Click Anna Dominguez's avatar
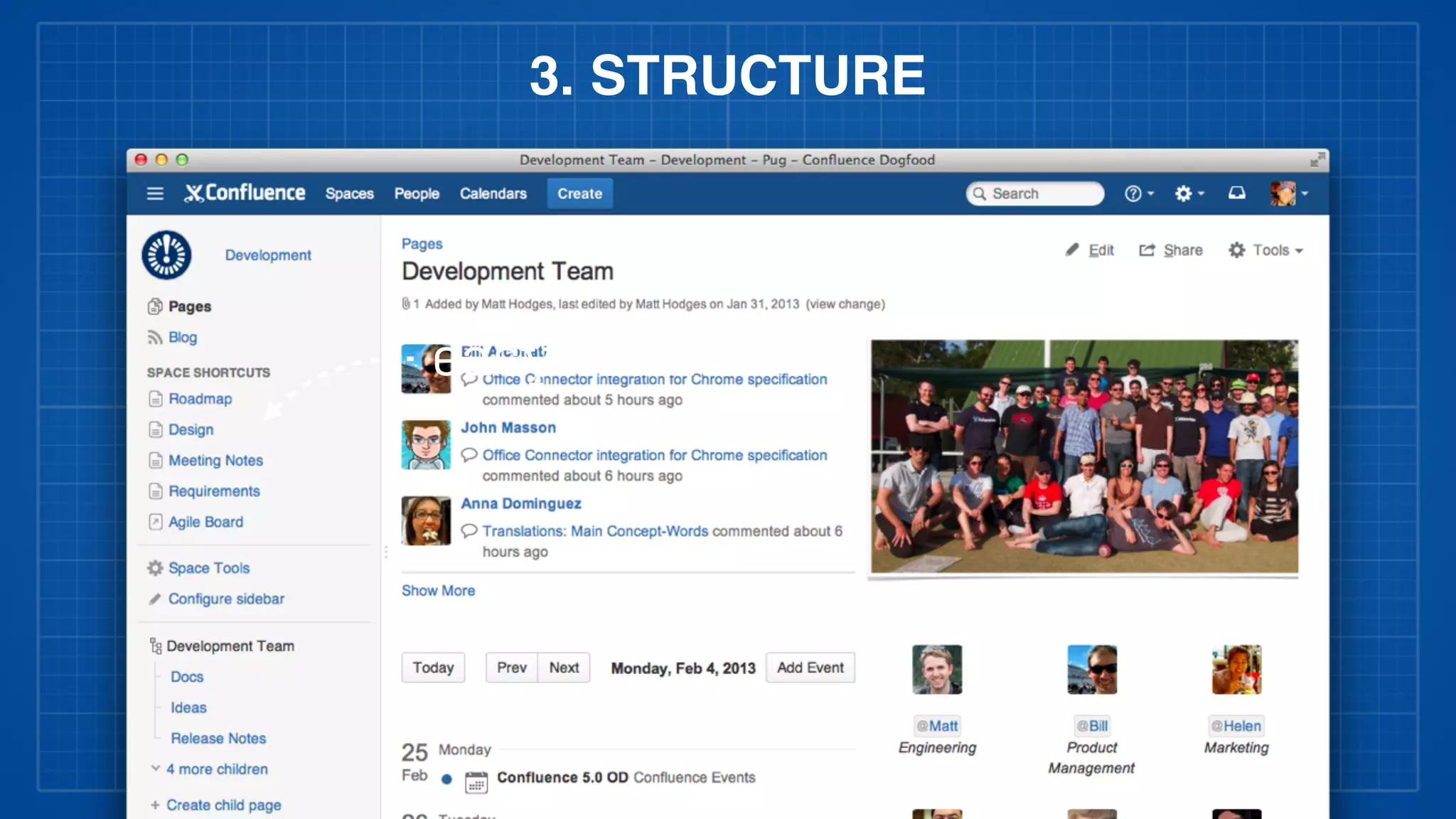Viewport: 1456px width, 819px height. pyautogui.click(x=426, y=521)
